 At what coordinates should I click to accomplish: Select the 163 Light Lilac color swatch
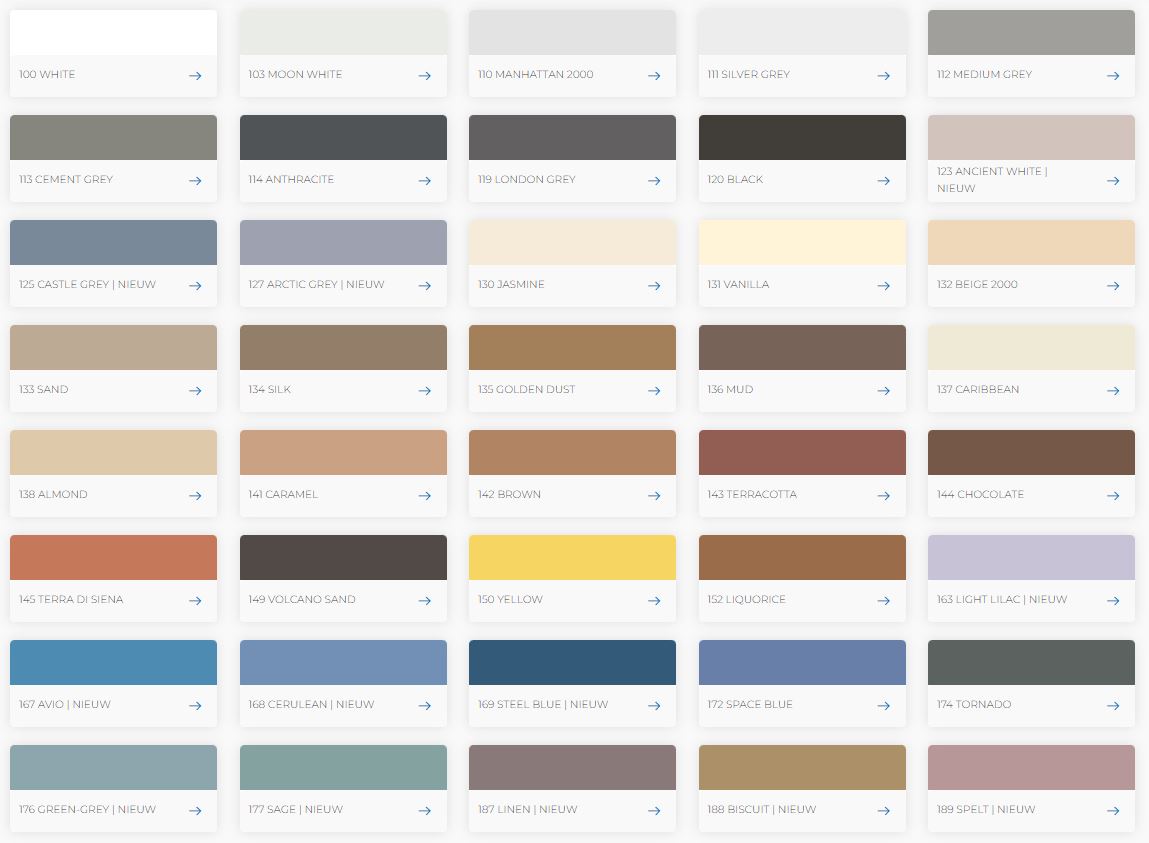(x=1031, y=557)
